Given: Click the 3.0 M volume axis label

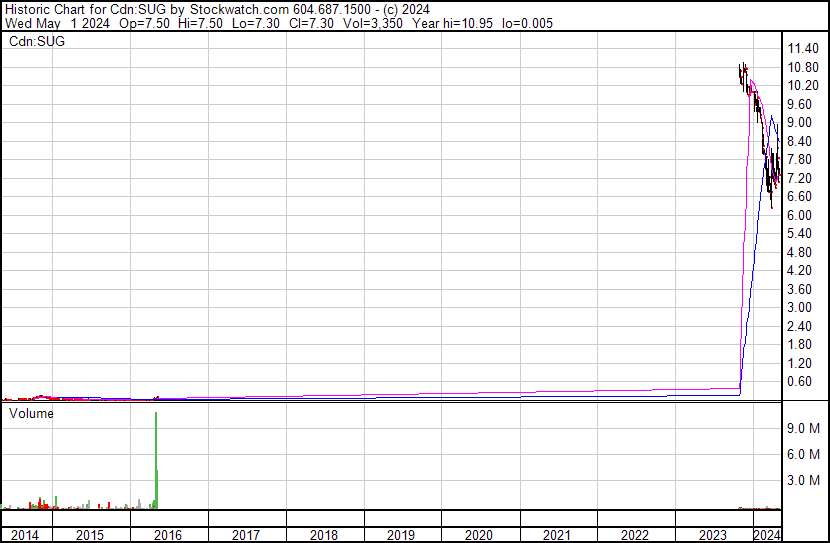Looking at the screenshot, I should coord(804,481).
